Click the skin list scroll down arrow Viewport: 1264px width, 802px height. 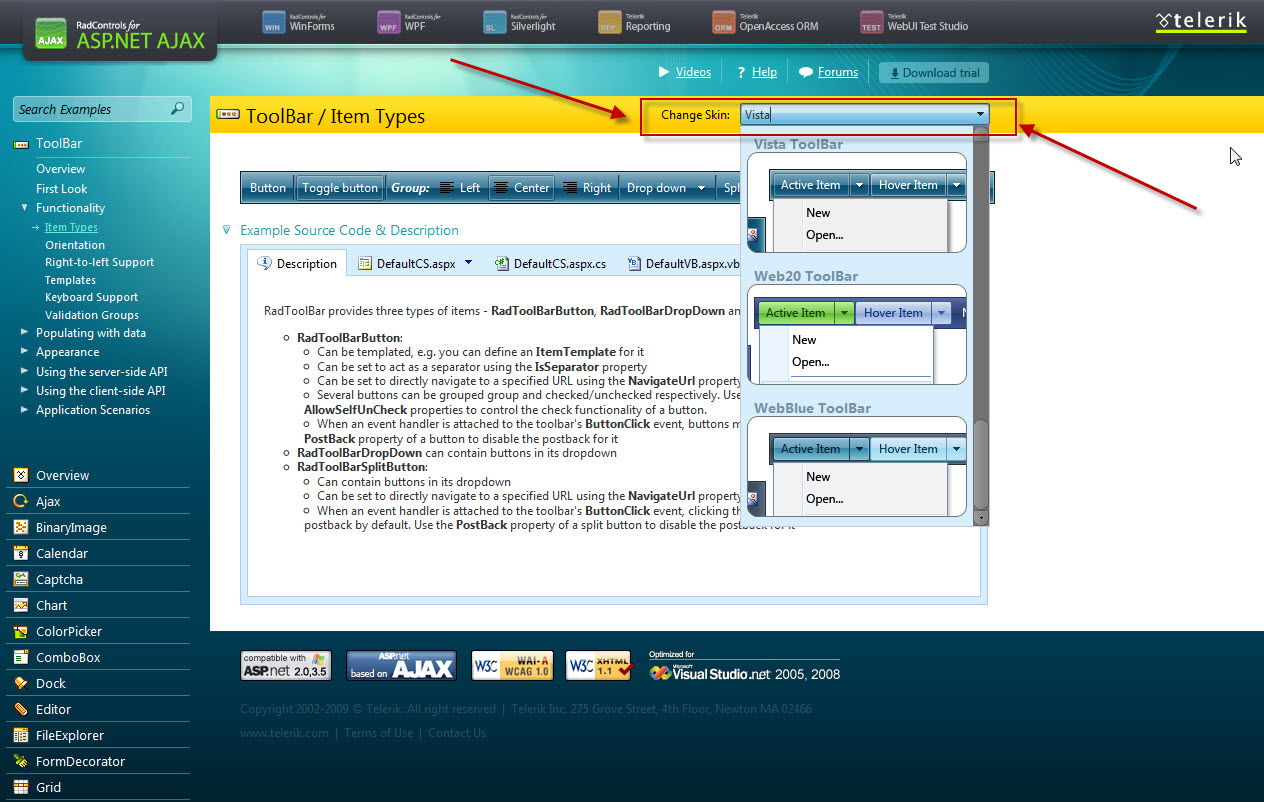pos(981,517)
